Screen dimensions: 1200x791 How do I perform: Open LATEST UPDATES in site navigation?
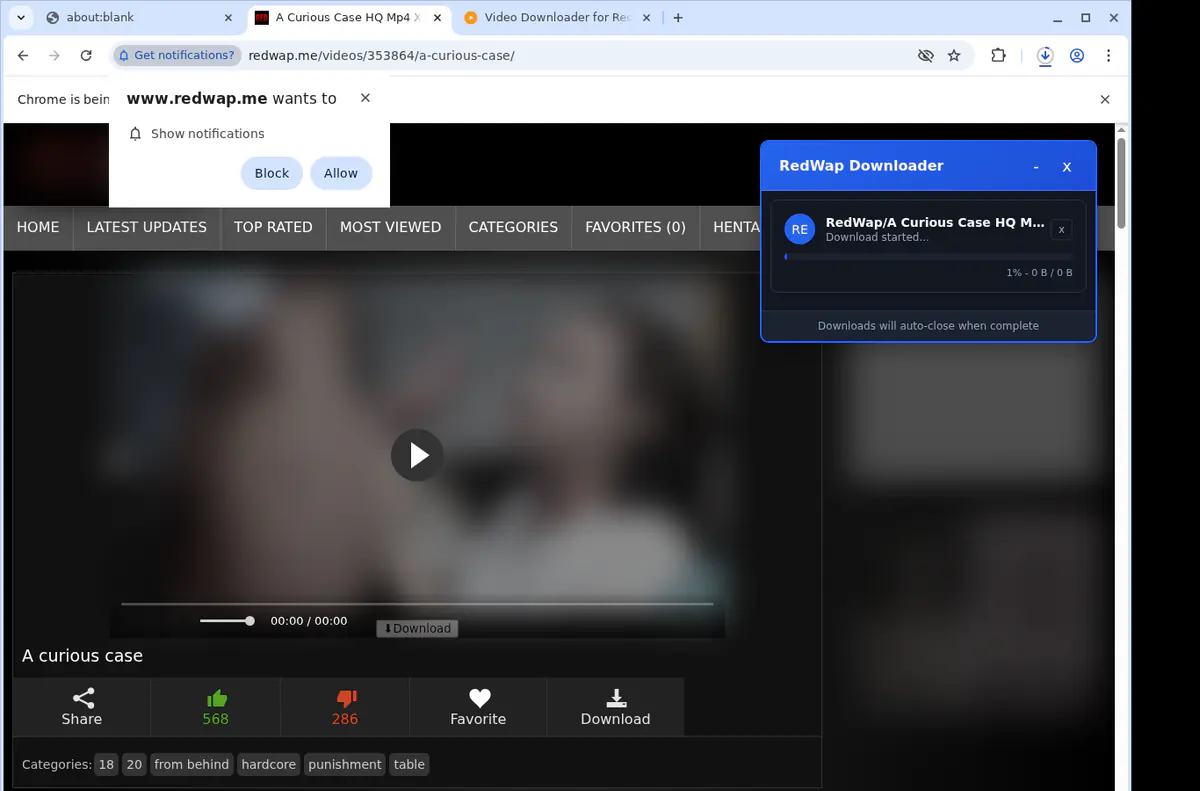(x=147, y=227)
